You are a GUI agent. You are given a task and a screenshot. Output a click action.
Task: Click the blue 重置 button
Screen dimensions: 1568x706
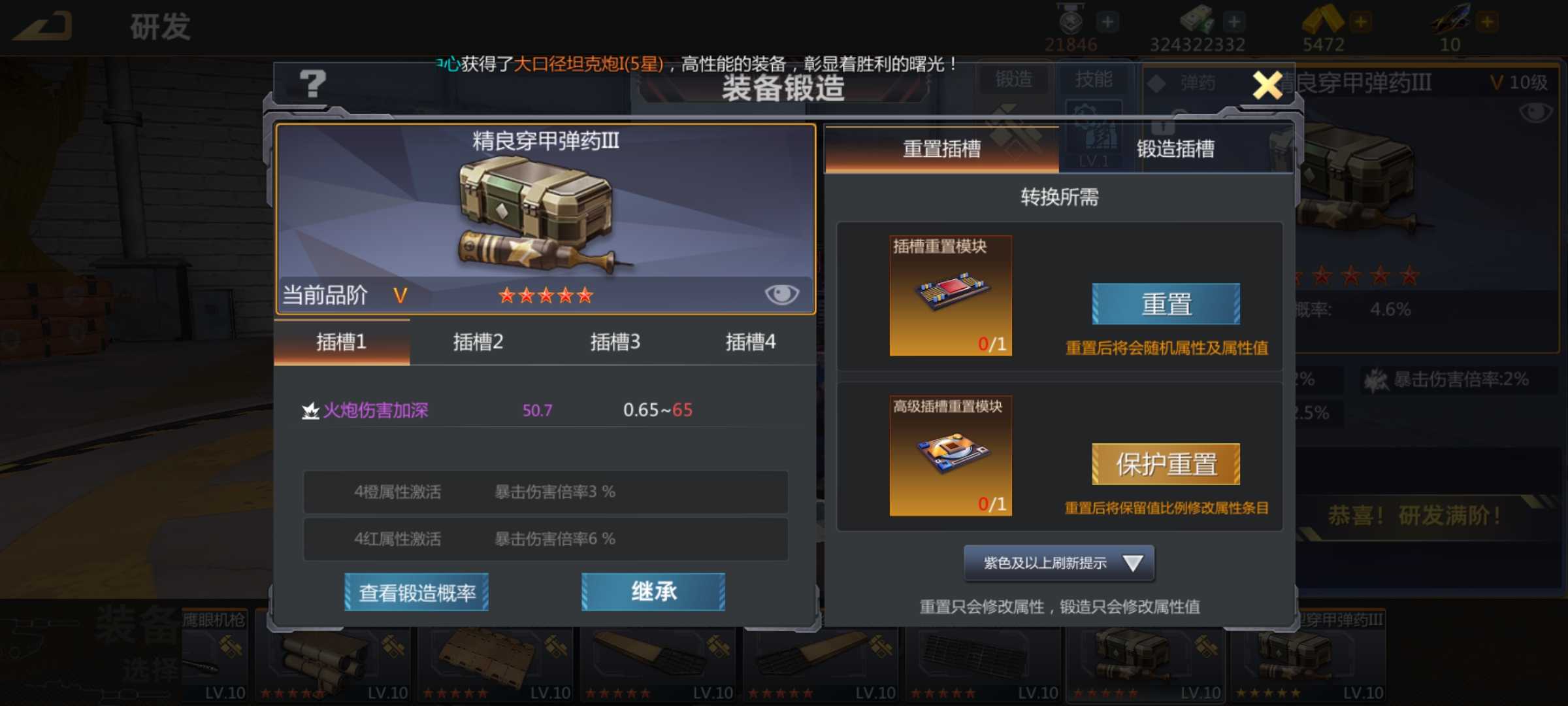(x=1166, y=304)
